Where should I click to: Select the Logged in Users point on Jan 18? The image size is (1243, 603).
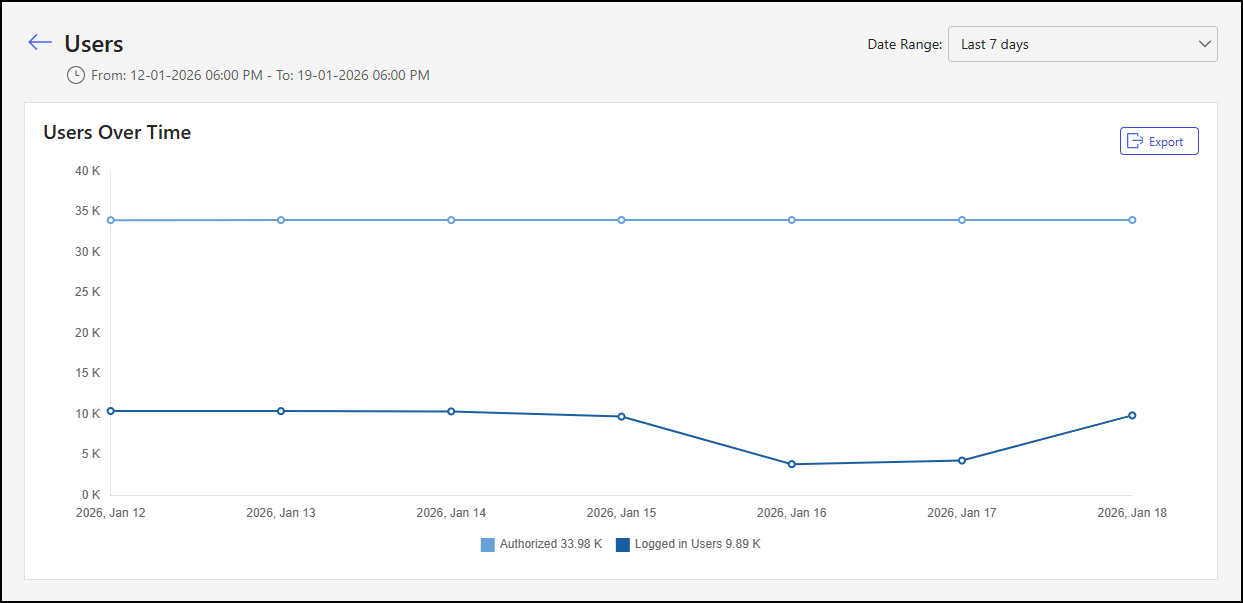tap(1132, 415)
